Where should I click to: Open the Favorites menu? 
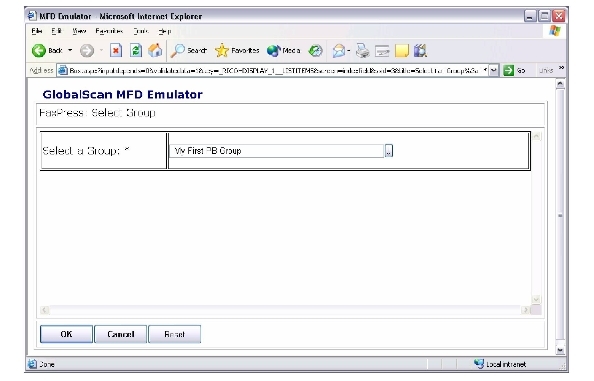109,31
